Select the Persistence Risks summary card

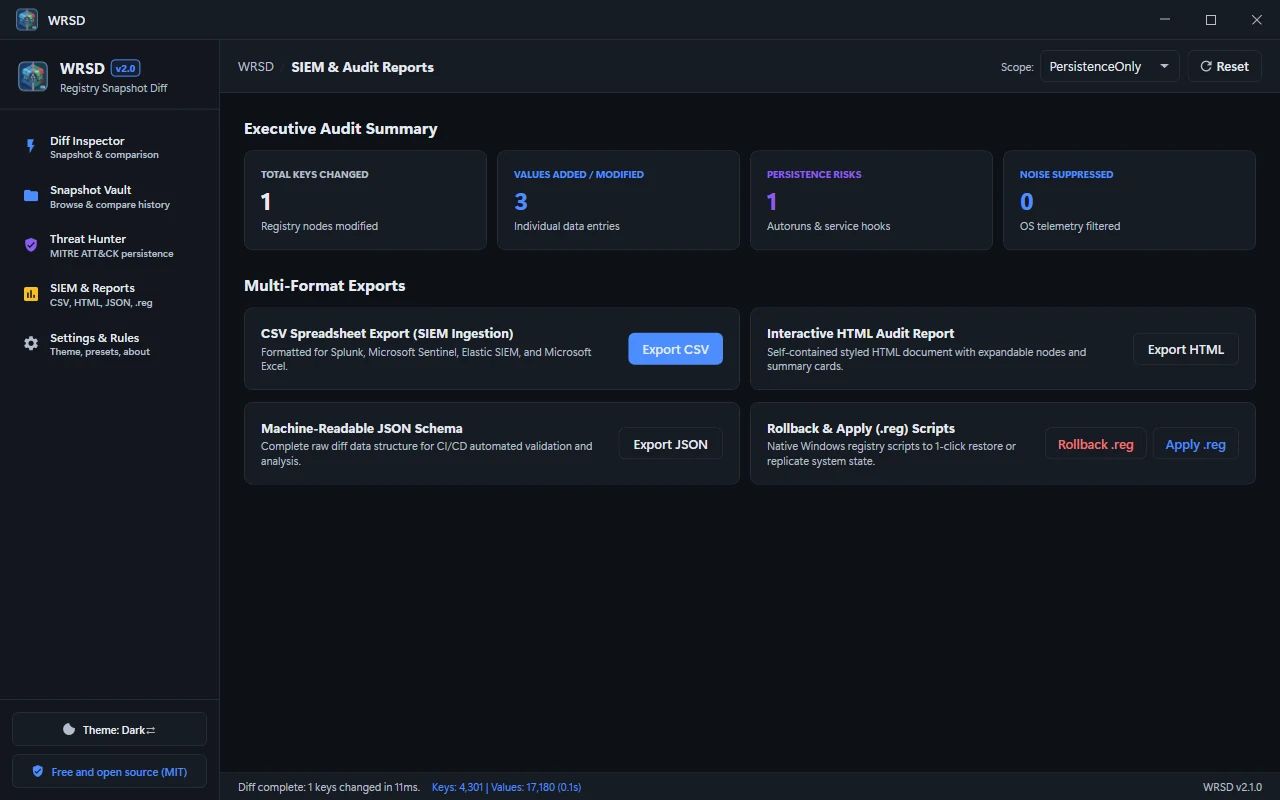point(871,200)
